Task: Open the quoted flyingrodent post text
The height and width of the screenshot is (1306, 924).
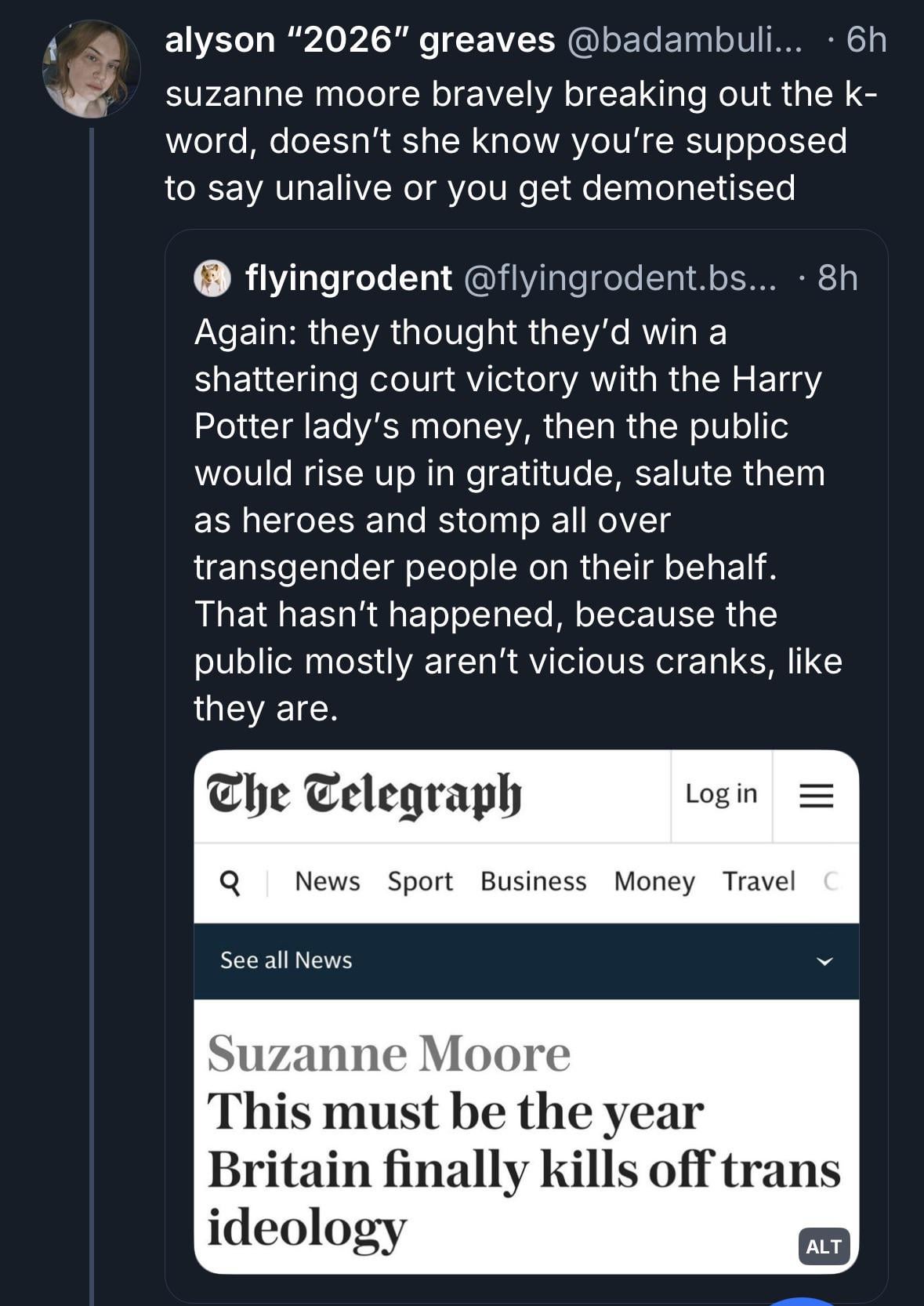Action: click(x=517, y=520)
